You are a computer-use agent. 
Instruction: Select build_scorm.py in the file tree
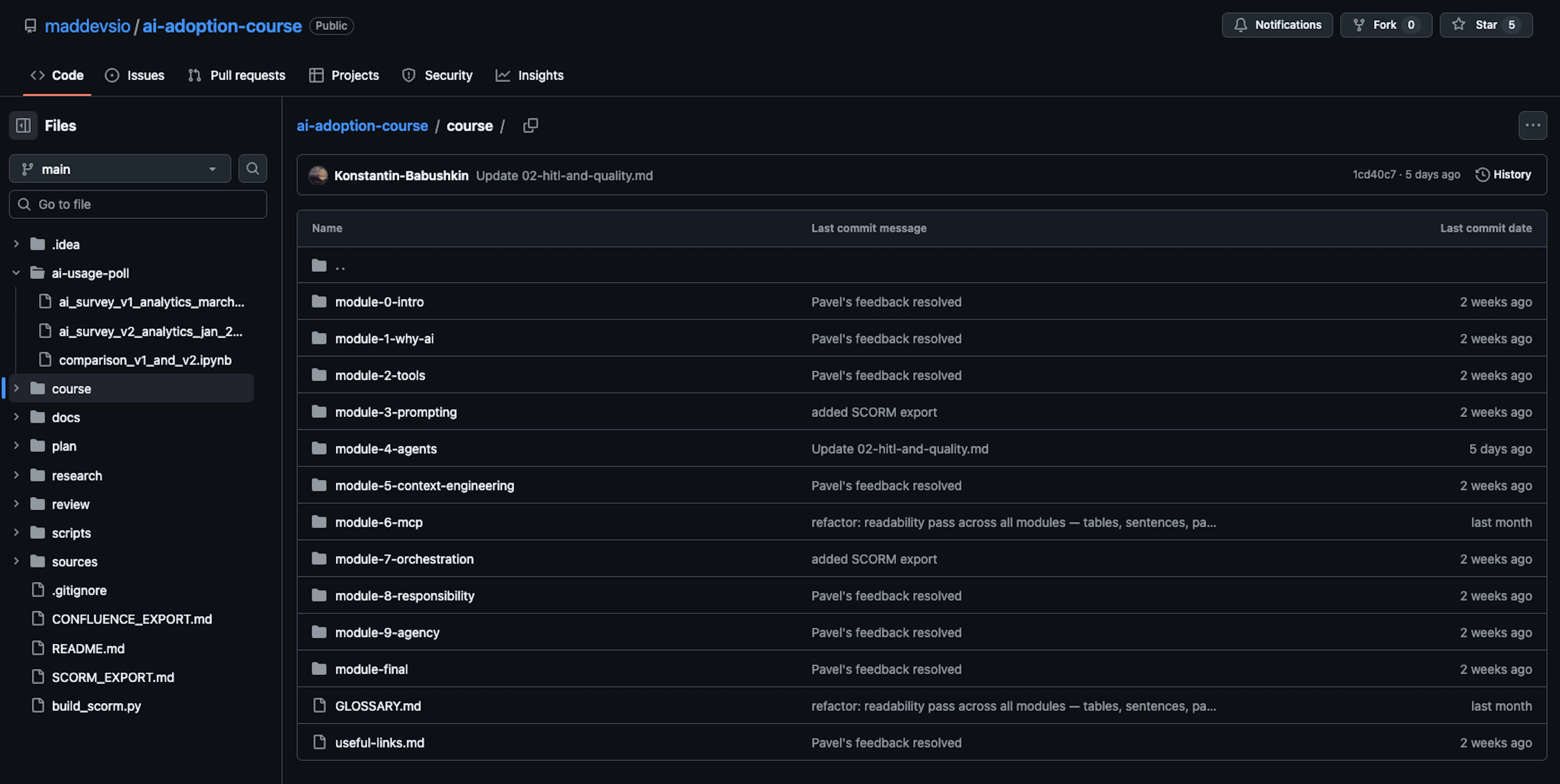point(96,706)
